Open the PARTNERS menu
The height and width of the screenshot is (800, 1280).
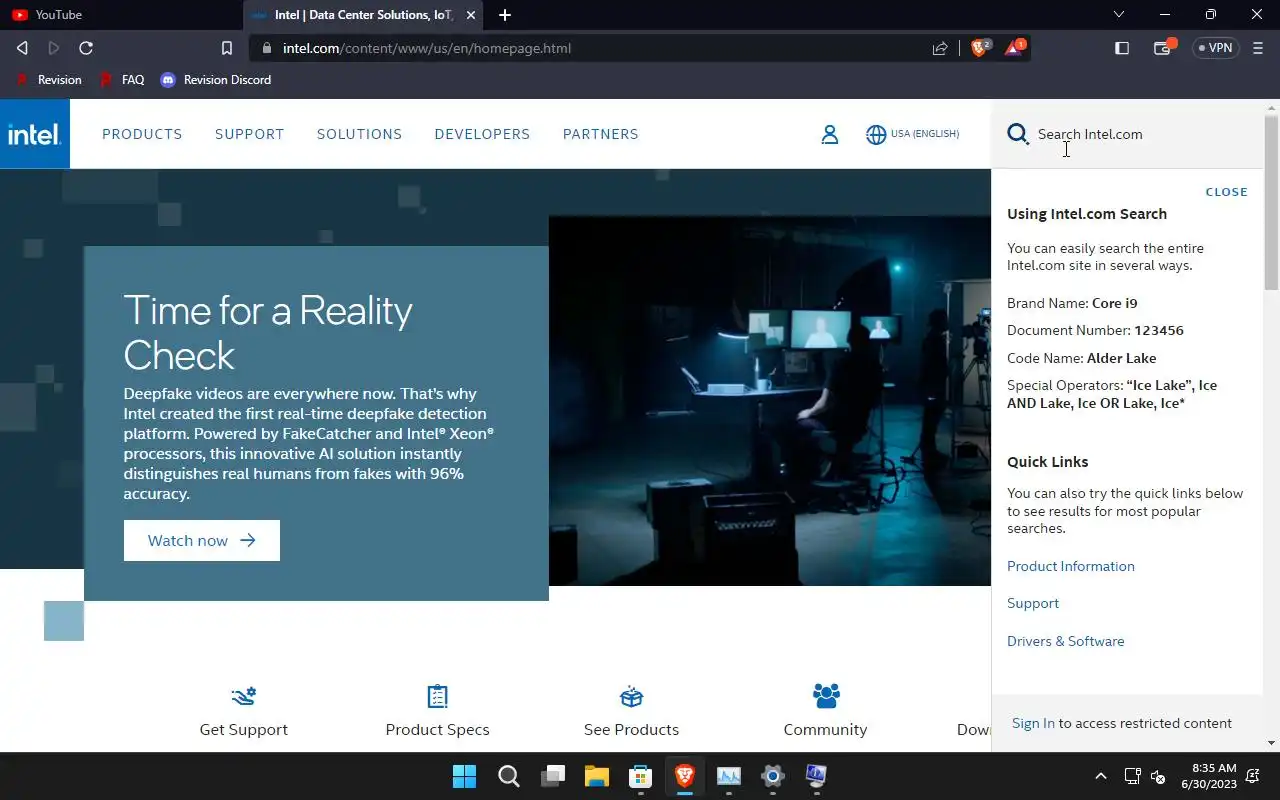coord(600,134)
